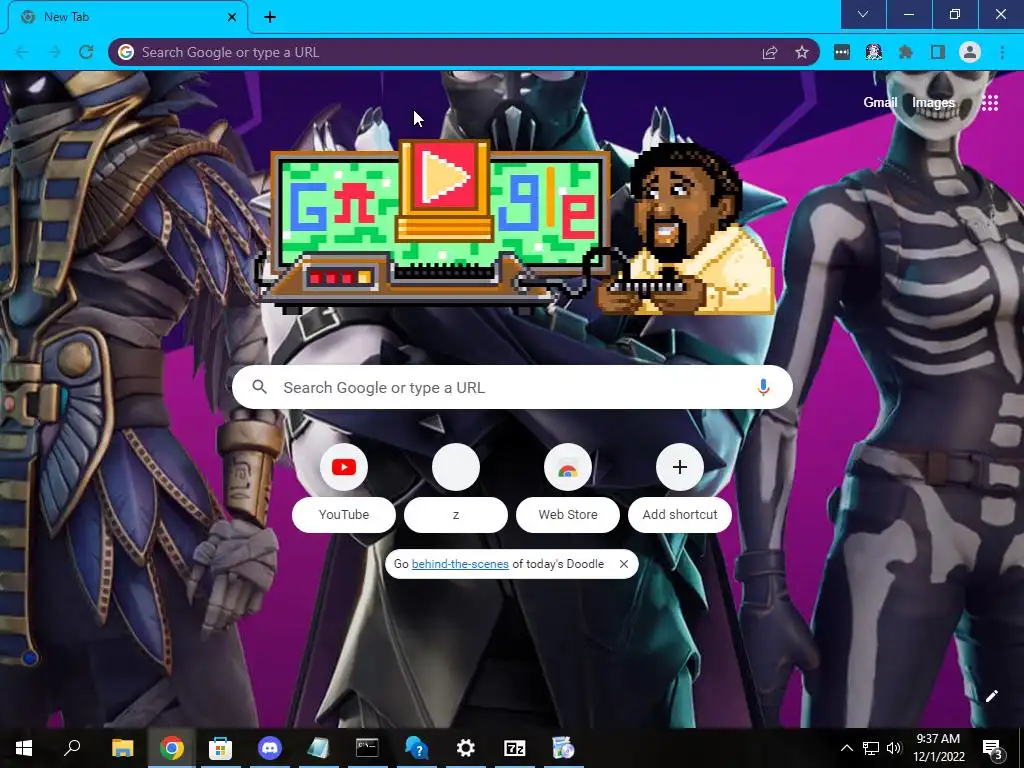Click the back navigation arrow
1024x768 pixels.
pyautogui.click(x=22, y=52)
